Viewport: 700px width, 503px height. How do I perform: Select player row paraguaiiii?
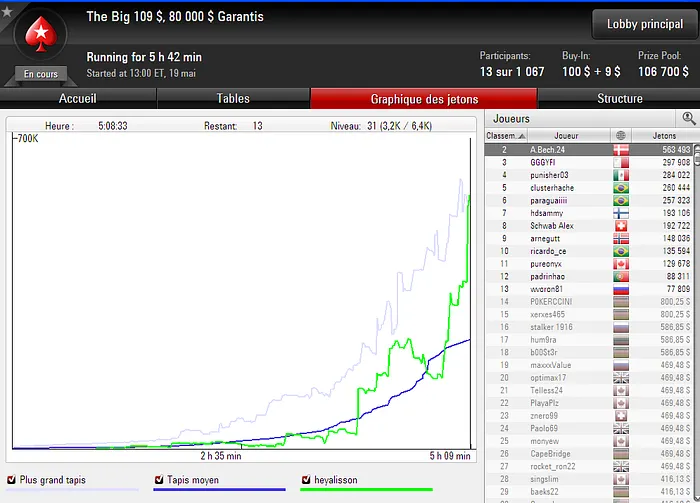[x=589, y=200]
